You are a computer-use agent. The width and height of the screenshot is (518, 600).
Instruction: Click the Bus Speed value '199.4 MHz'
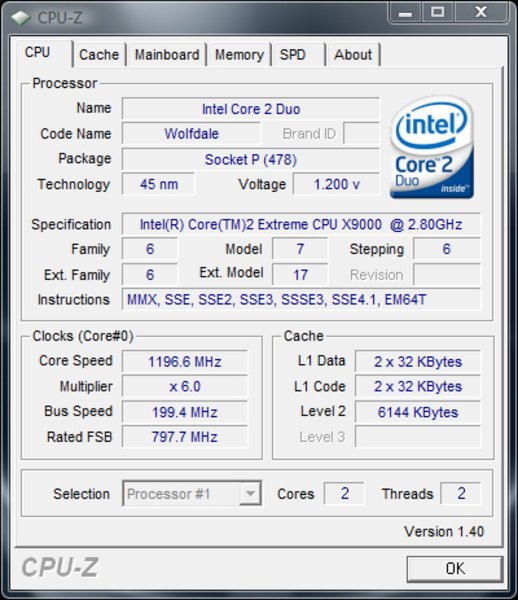point(185,412)
